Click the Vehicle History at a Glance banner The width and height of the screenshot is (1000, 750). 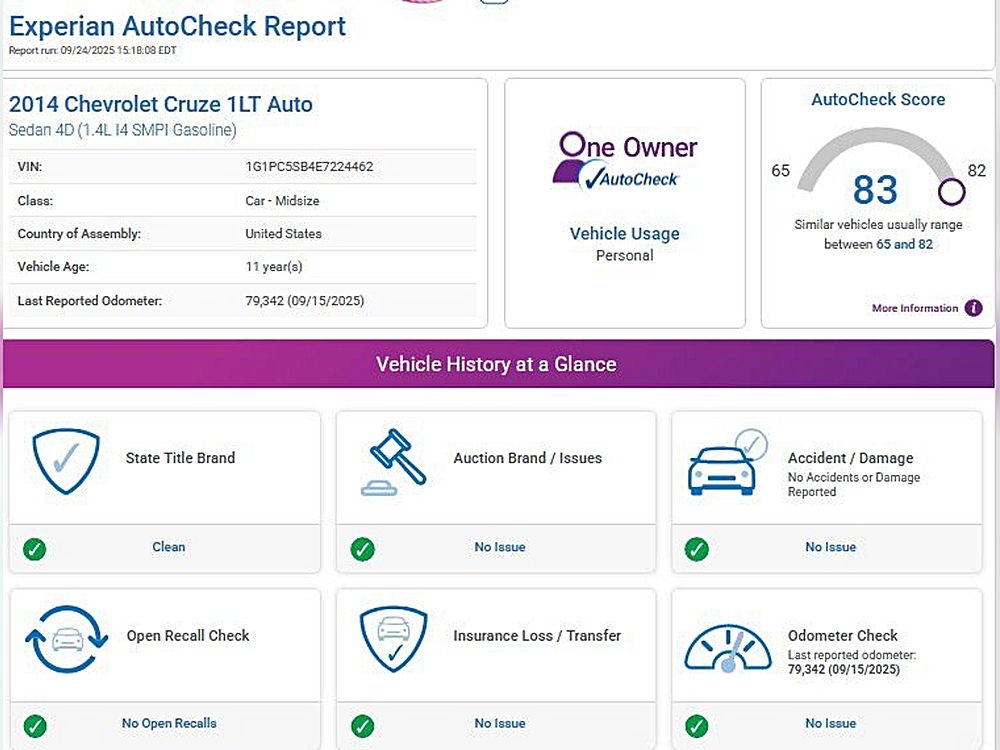[497, 364]
